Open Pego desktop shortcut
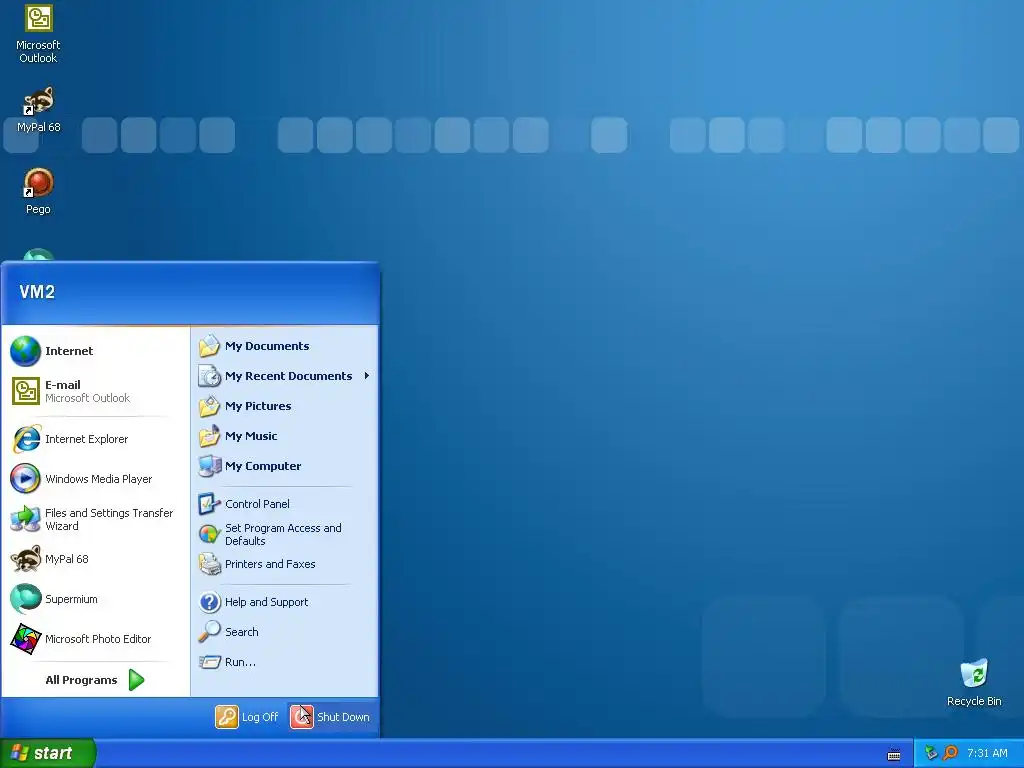Image resolution: width=1024 pixels, height=768 pixels. point(39,191)
